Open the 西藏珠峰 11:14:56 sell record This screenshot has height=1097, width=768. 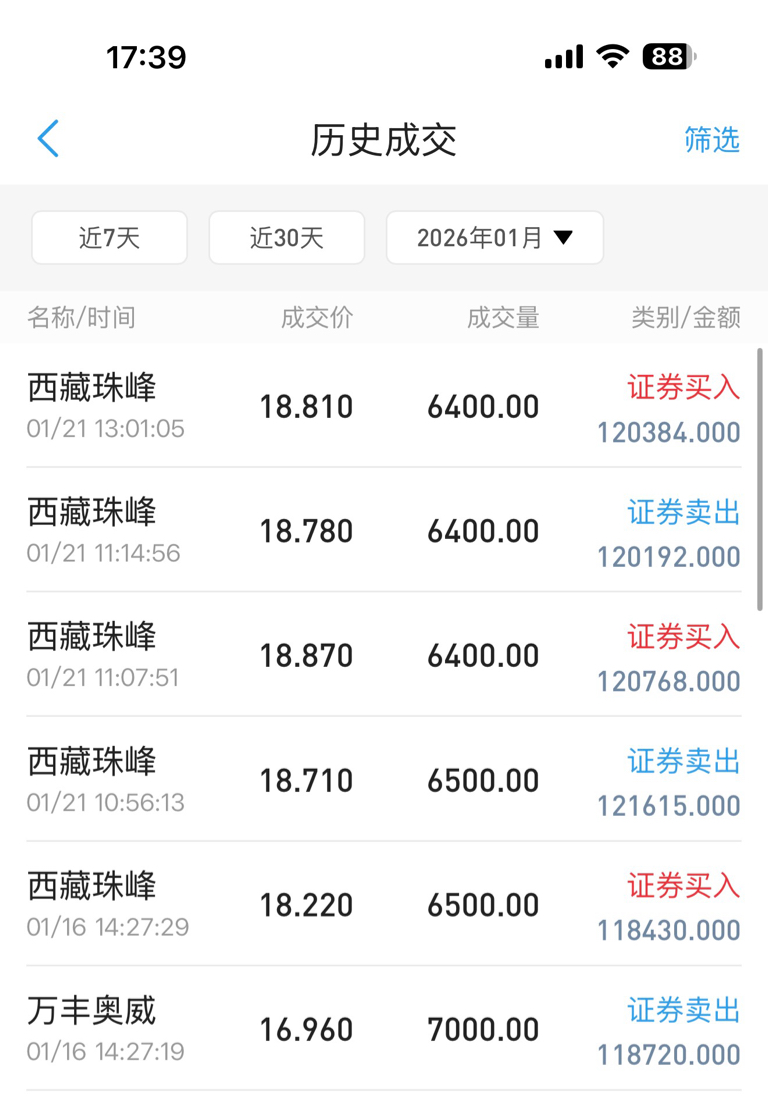tap(383, 530)
